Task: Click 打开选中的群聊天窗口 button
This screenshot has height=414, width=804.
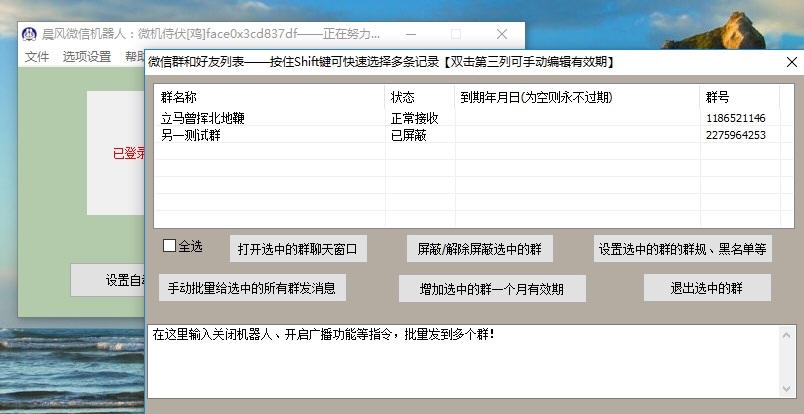Action: (x=298, y=249)
